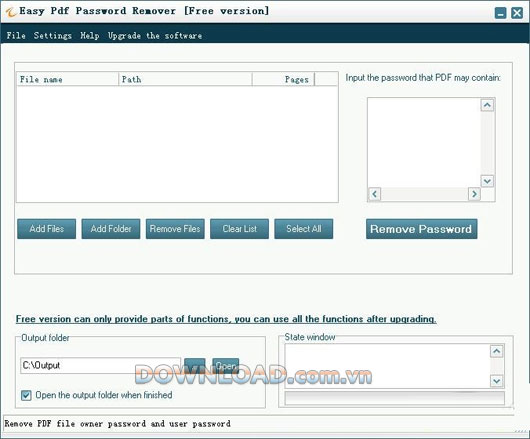Image resolution: width=530 pixels, height=439 pixels.
Task: Minimize the Easy Pdf Password Remover window
Action: (x=500, y=13)
